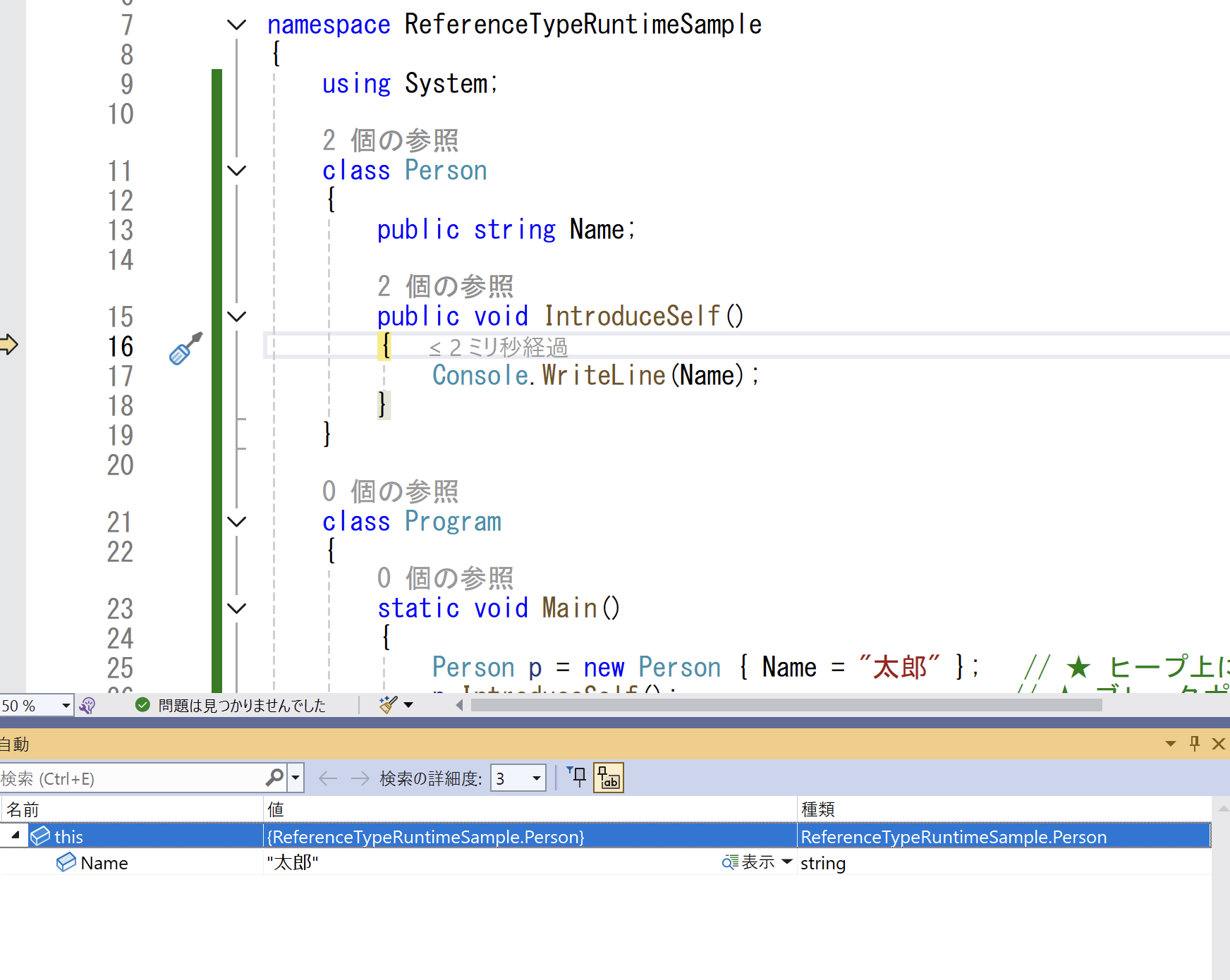1230x980 pixels.
Task: Click the ≤ 2 ミリ秒経過 PerfTip
Action: click(498, 348)
